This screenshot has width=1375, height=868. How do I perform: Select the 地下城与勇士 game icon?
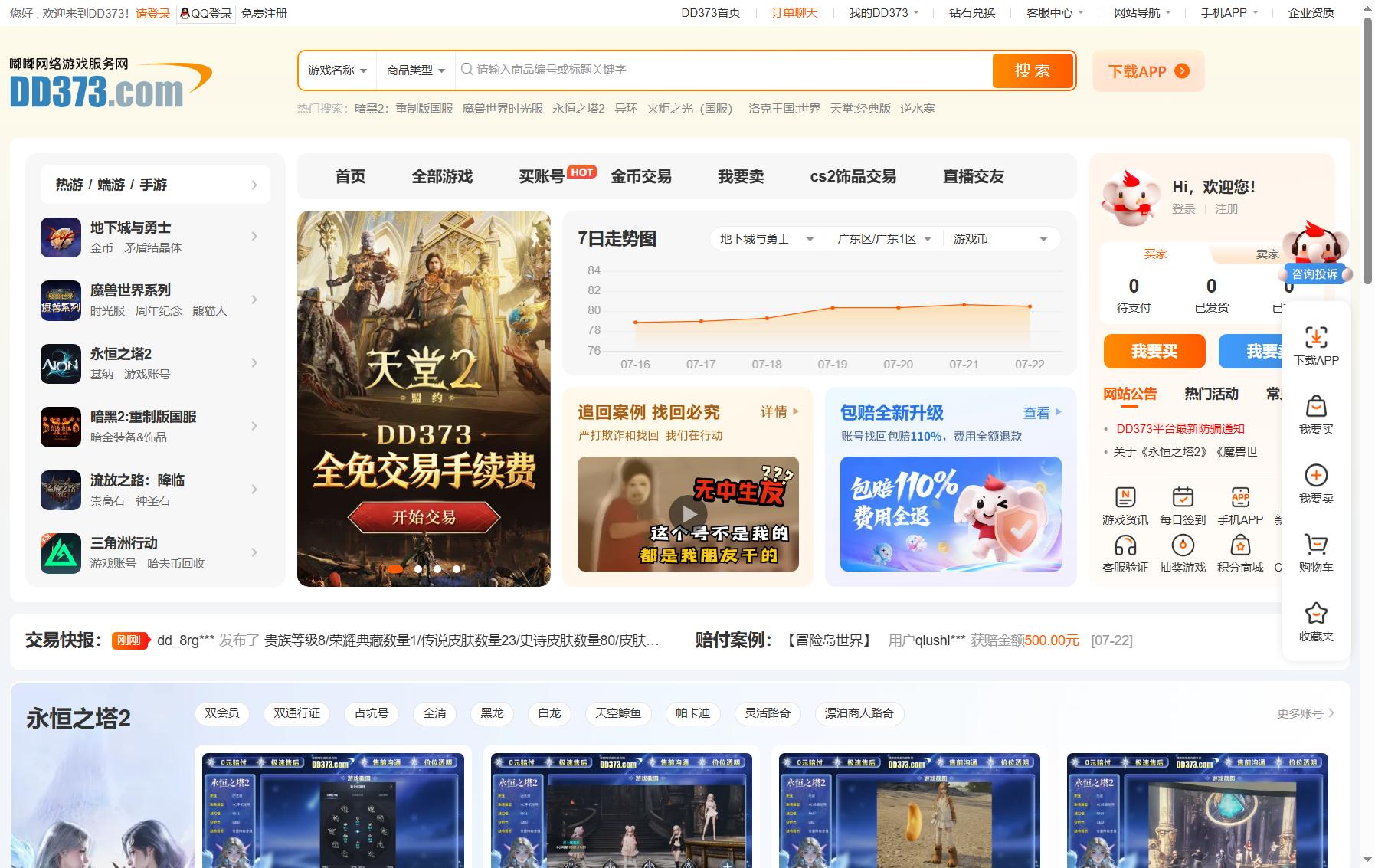pos(61,237)
